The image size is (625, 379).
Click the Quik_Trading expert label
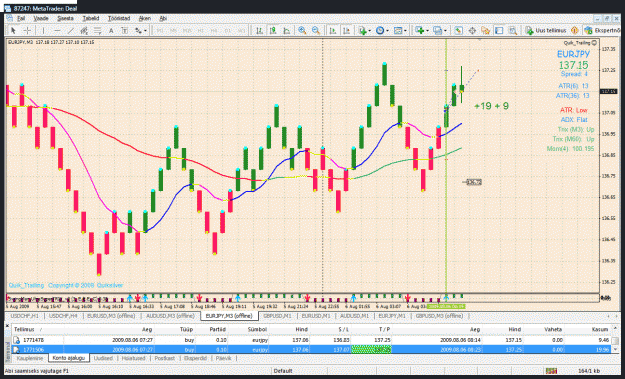point(580,43)
